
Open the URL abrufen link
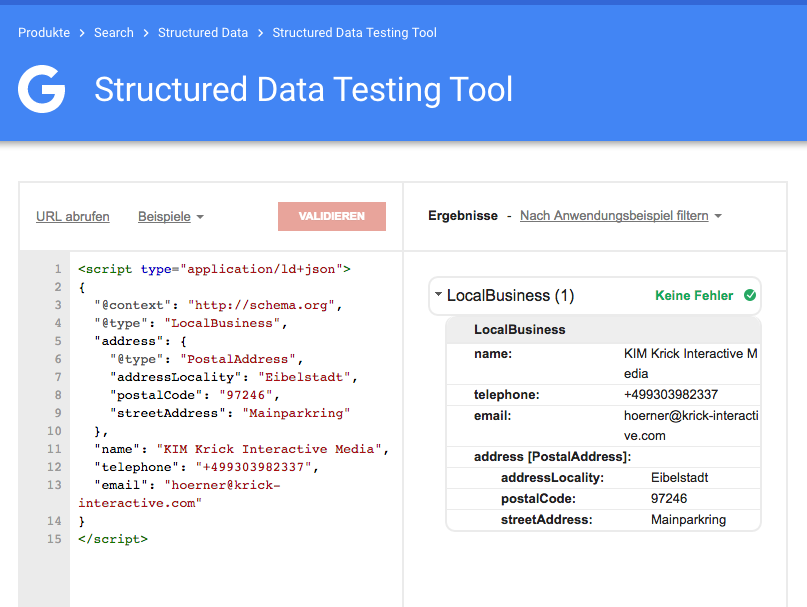coord(73,217)
